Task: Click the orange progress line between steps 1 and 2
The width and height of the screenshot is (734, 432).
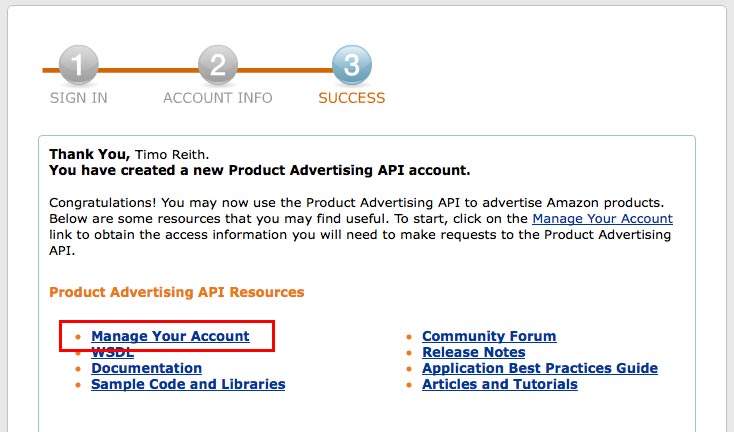Action: pyautogui.click(x=148, y=70)
